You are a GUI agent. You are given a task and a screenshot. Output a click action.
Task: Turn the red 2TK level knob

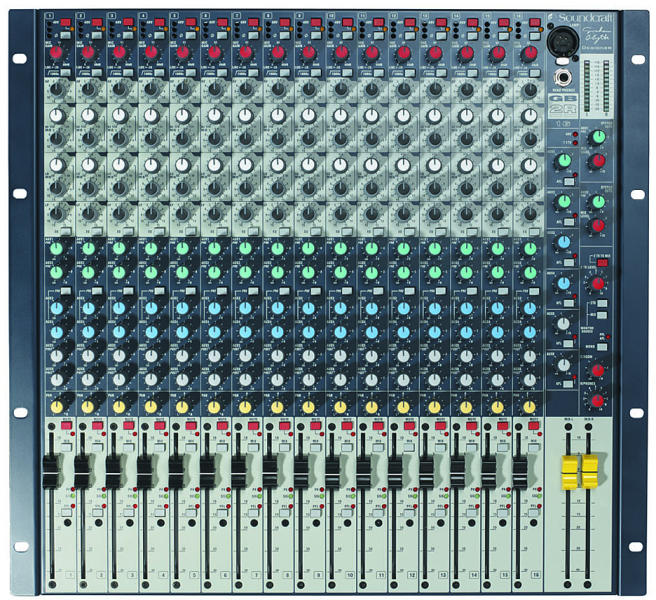(x=598, y=284)
